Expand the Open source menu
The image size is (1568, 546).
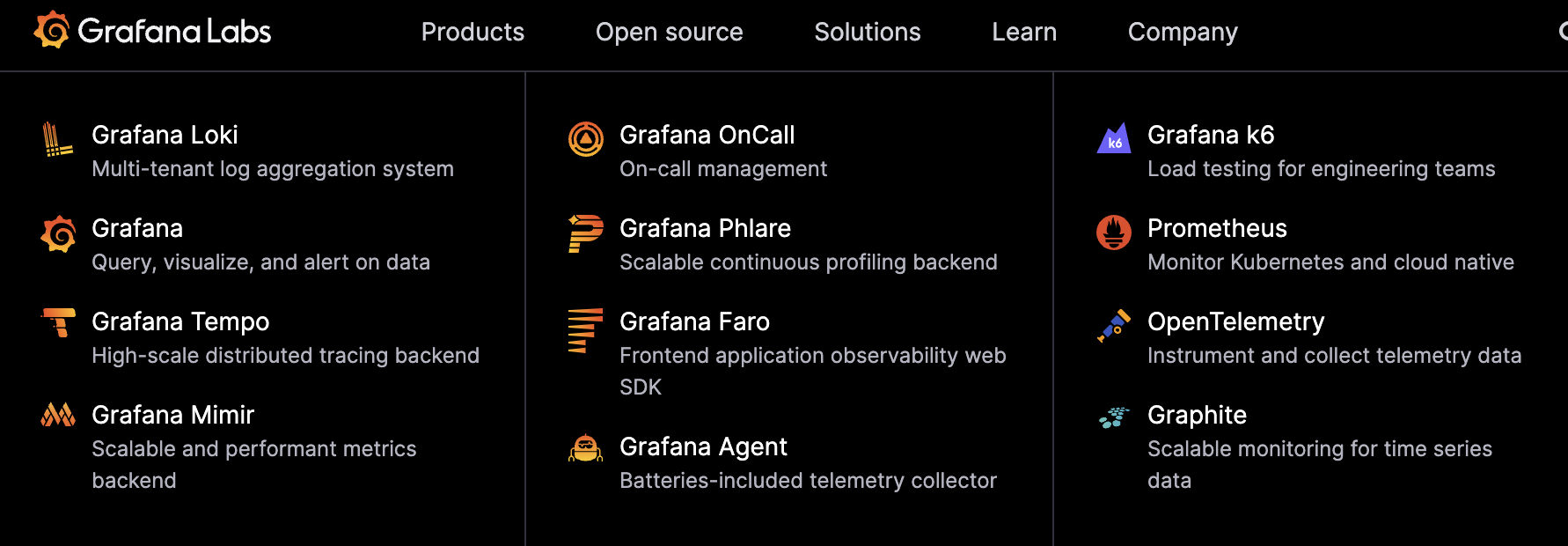(669, 33)
